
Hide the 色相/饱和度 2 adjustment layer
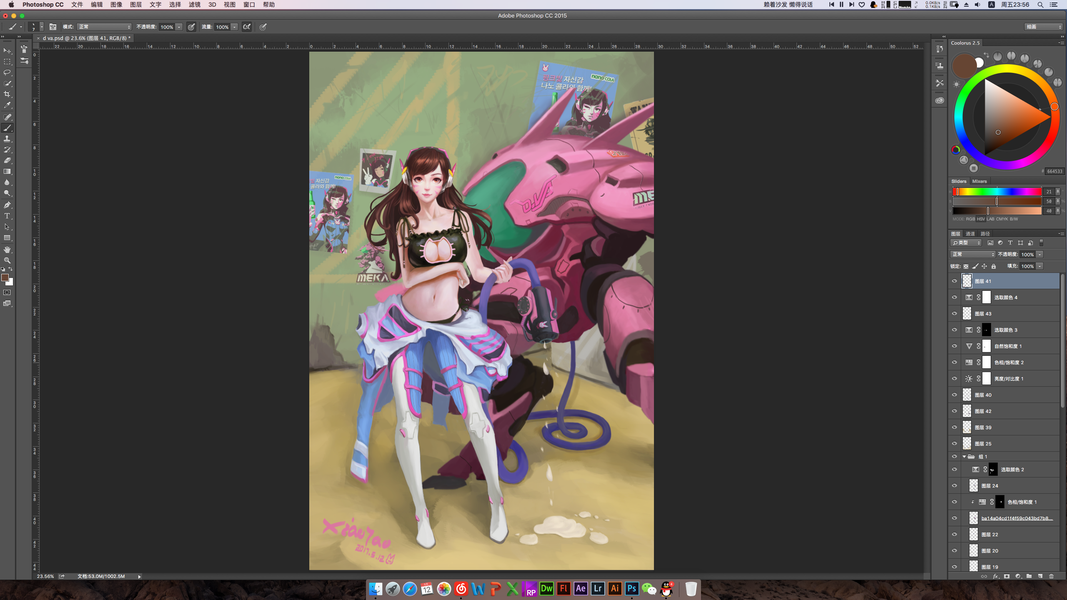[x=954, y=363]
